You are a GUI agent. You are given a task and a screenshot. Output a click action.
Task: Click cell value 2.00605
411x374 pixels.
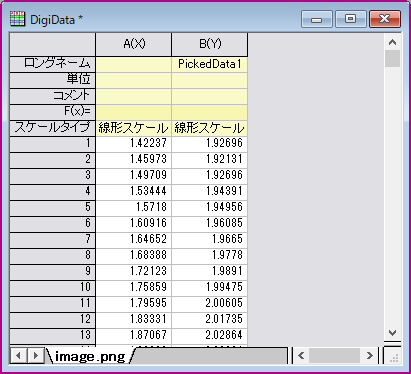point(210,304)
